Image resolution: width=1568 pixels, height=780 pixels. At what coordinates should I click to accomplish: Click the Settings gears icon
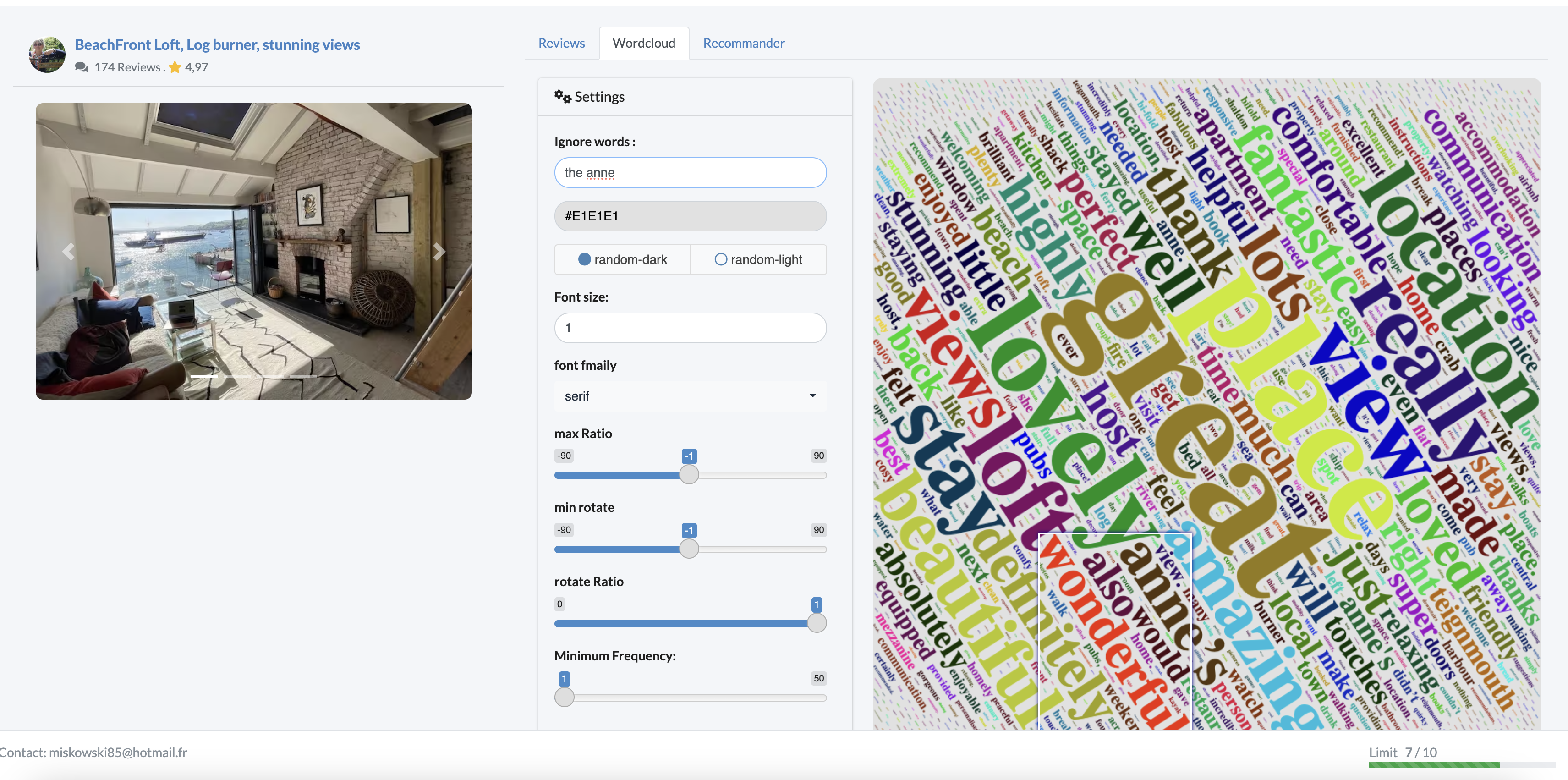562,97
